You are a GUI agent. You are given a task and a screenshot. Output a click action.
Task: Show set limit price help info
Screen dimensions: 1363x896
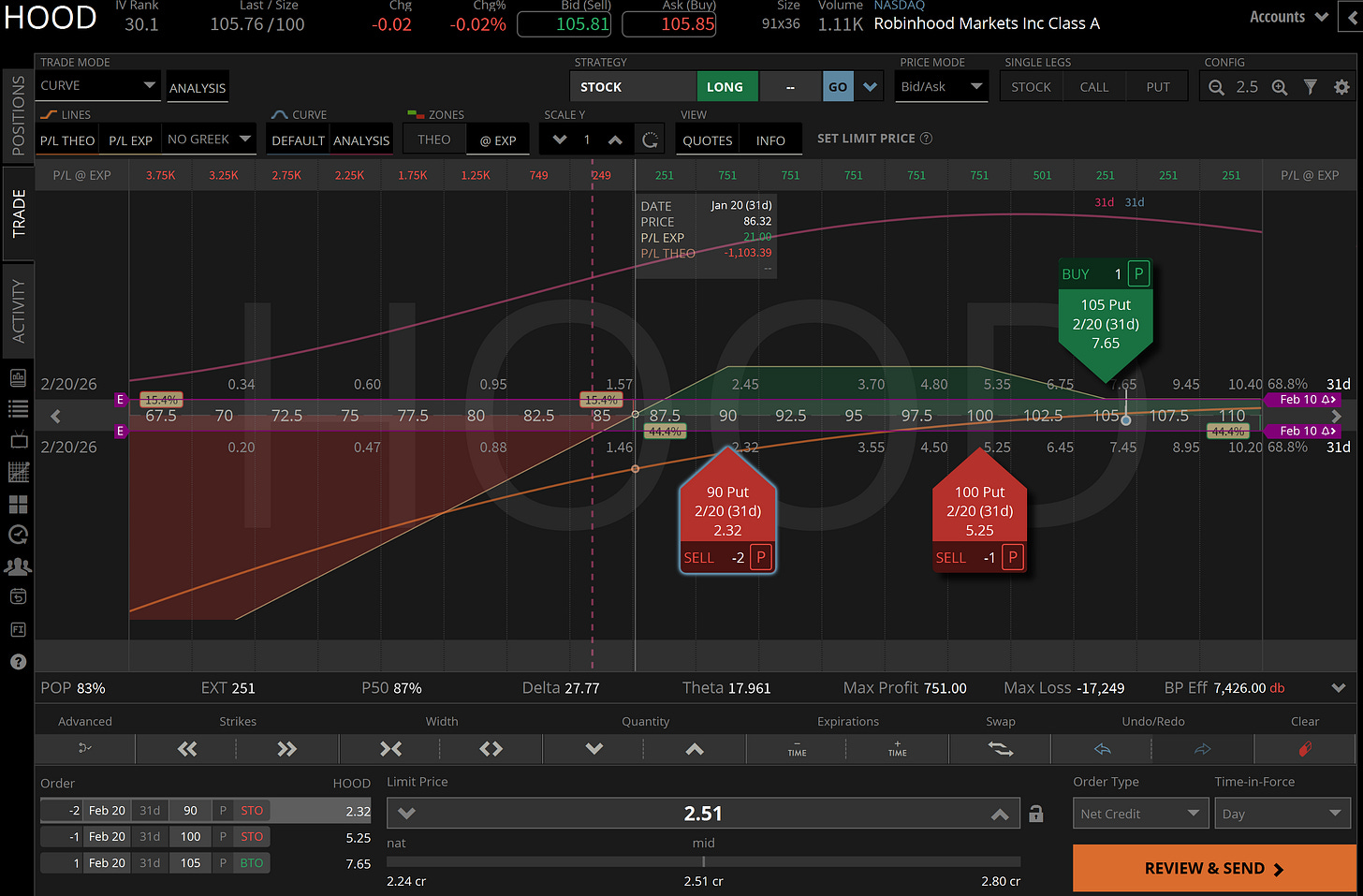[x=926, y=139]
